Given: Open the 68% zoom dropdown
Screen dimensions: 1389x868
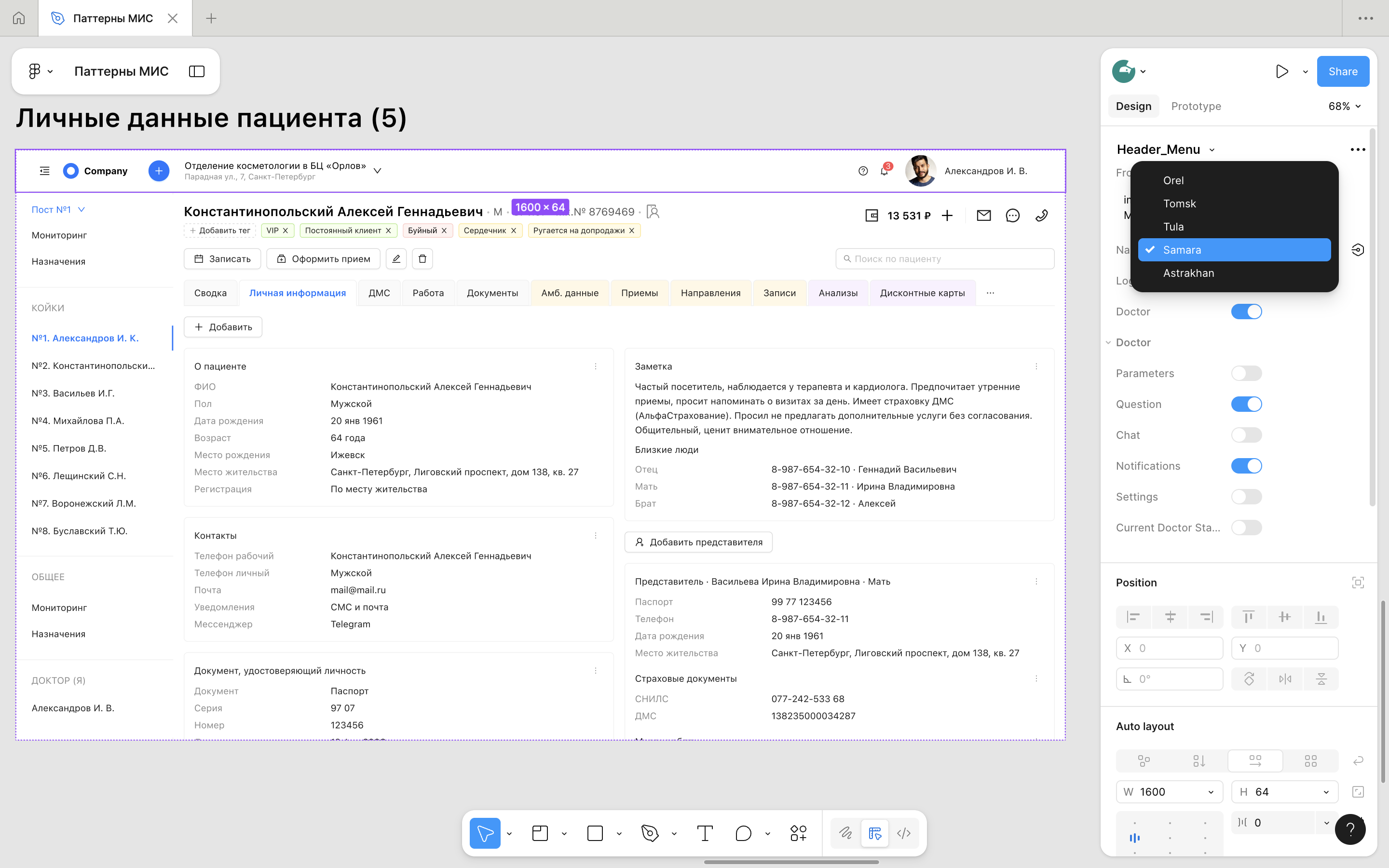Looking at the screenshot, I should click(x=1344, y=106).
